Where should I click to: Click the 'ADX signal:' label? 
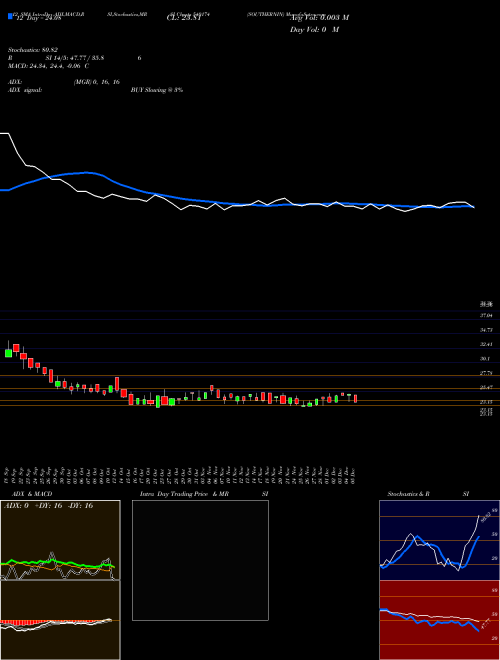coord(25,90)
